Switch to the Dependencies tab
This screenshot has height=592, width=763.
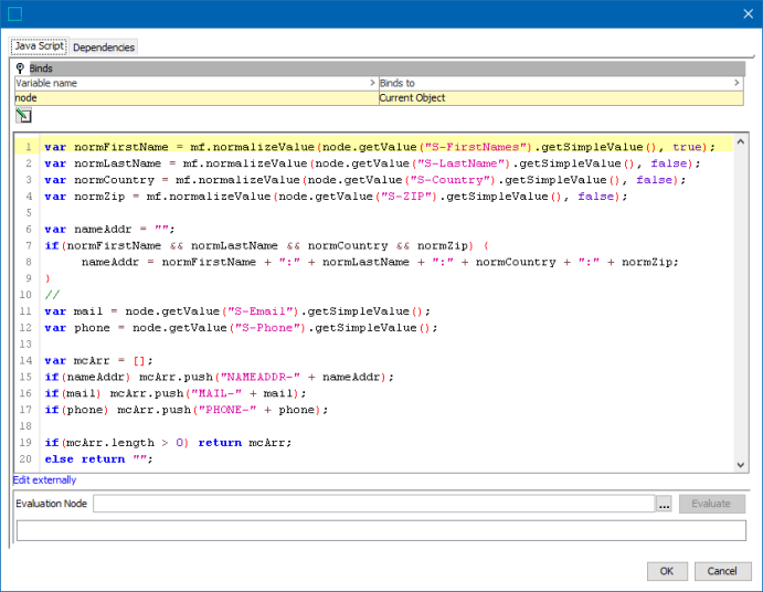(x=103, y=47)
